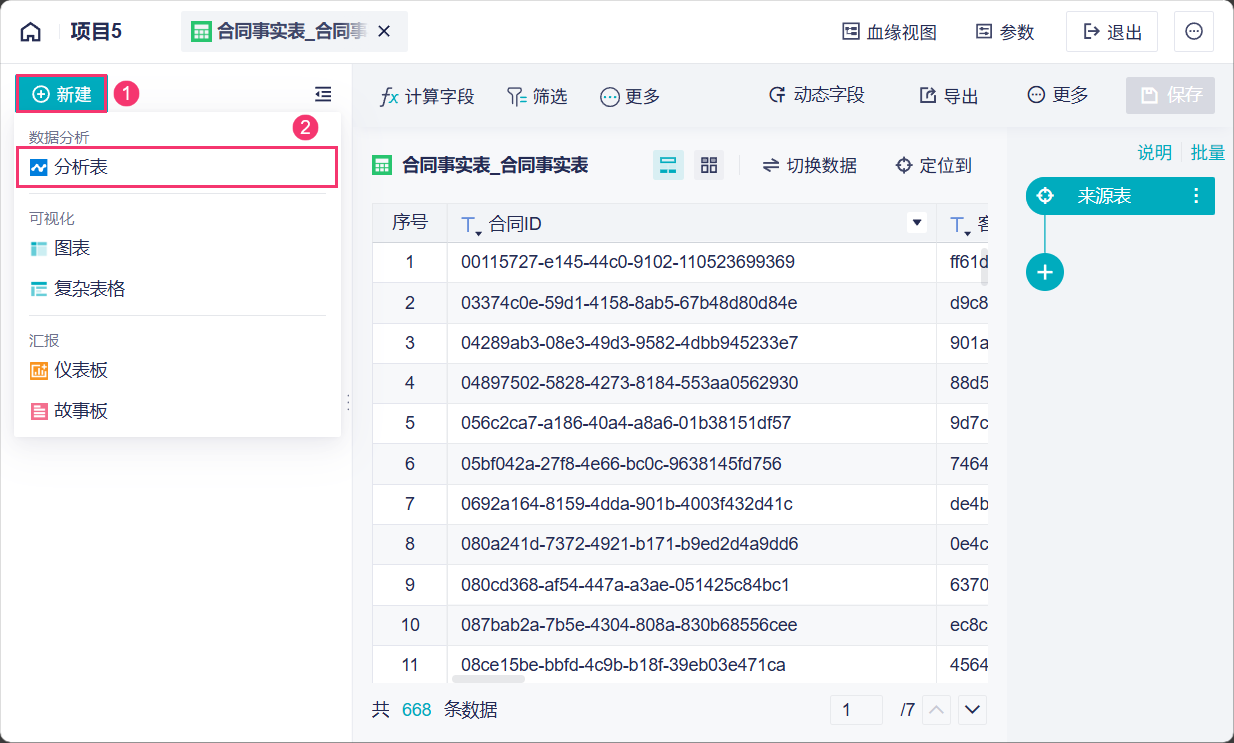Switch to grid card view toggle
This screenshot has width=1234, height=743.
point(709,166)
